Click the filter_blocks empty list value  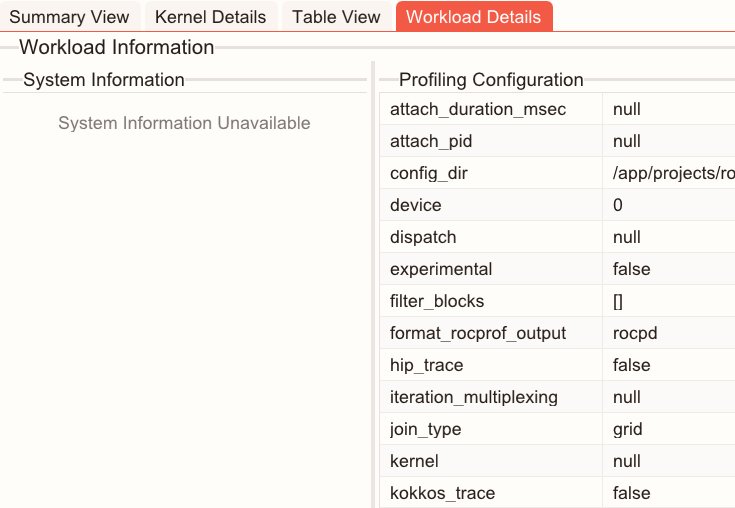618,301
